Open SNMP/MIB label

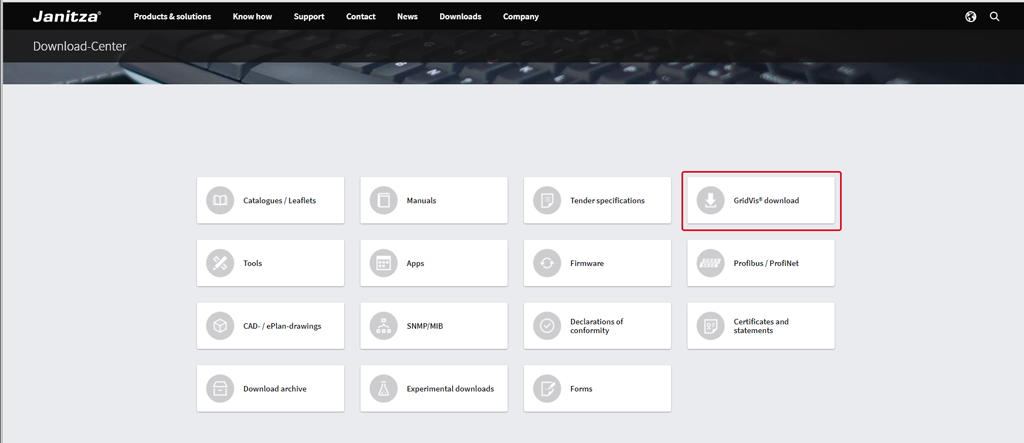tap(424, 326)
